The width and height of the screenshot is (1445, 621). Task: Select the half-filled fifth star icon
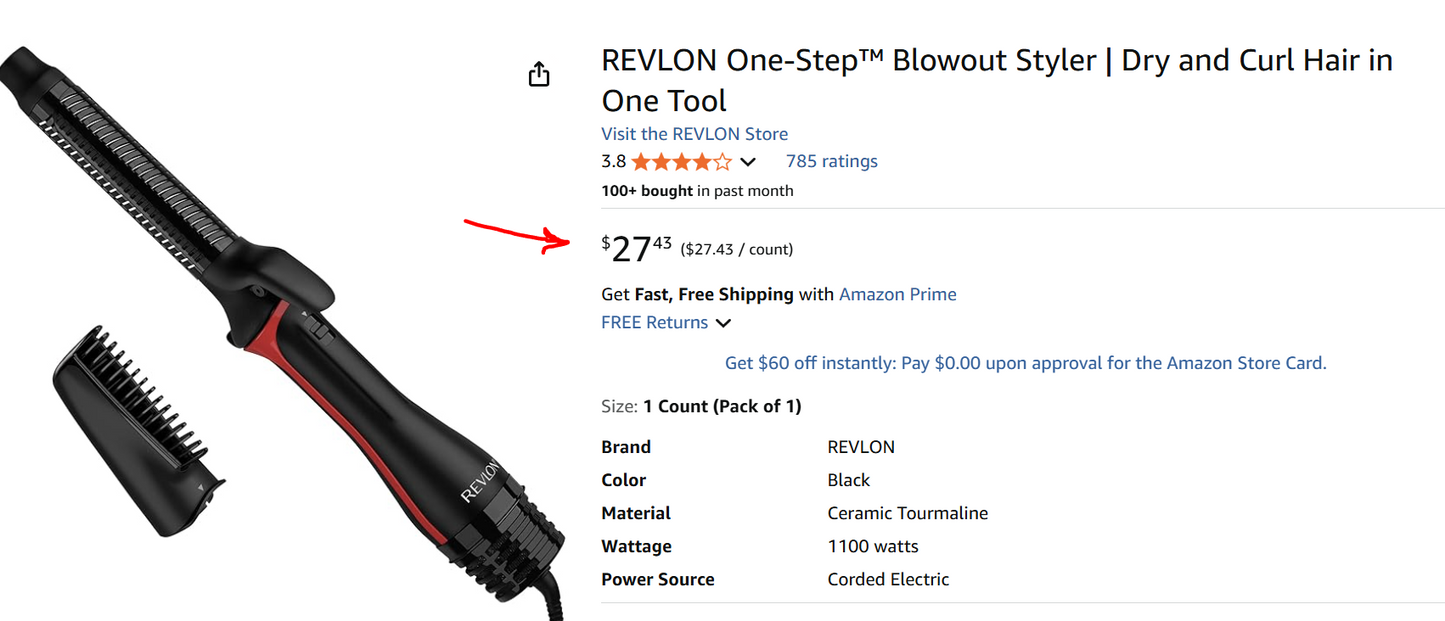point(722,161)
